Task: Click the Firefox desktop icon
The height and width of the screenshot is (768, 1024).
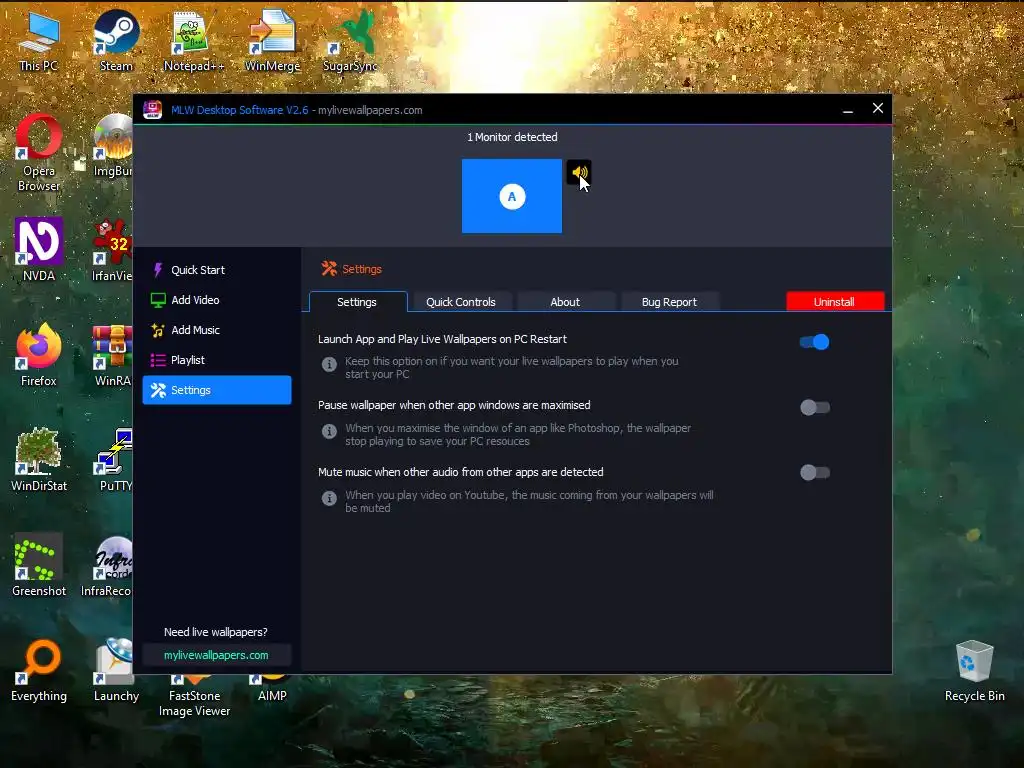Action: click(39, 355)
